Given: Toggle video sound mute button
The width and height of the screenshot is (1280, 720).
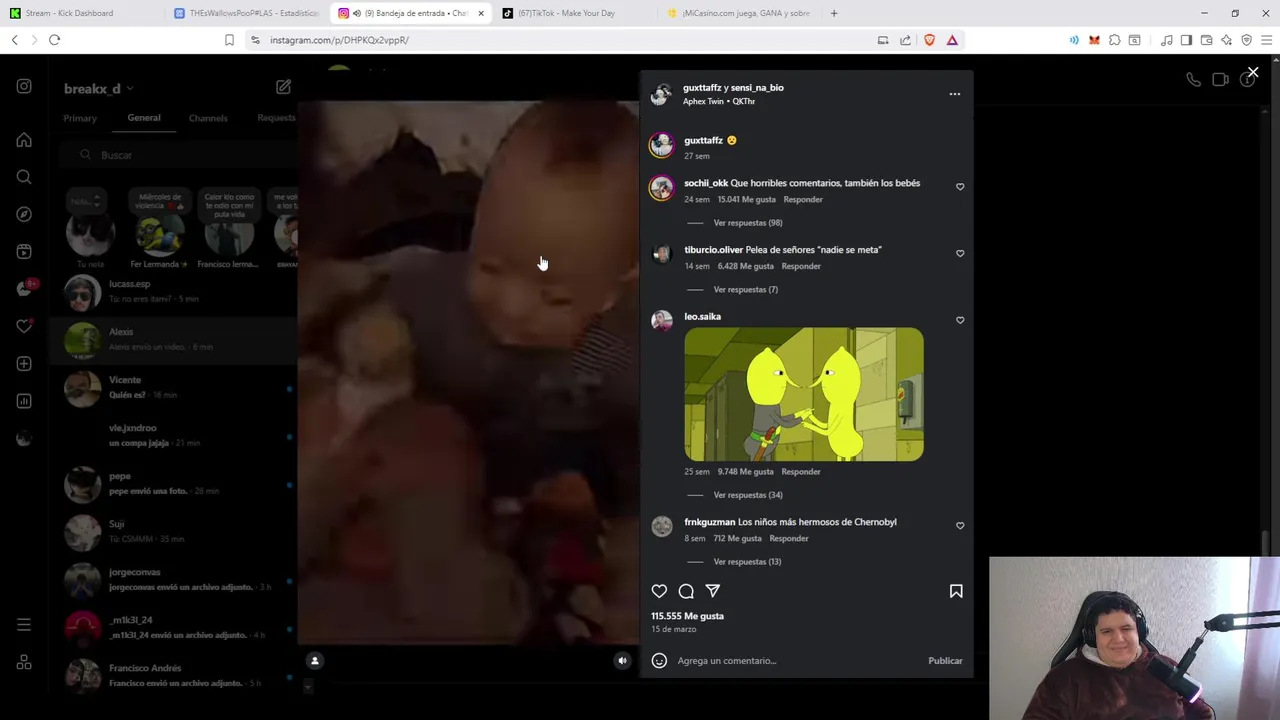Looking at the screenshot, I should click(x=622, y=660).
